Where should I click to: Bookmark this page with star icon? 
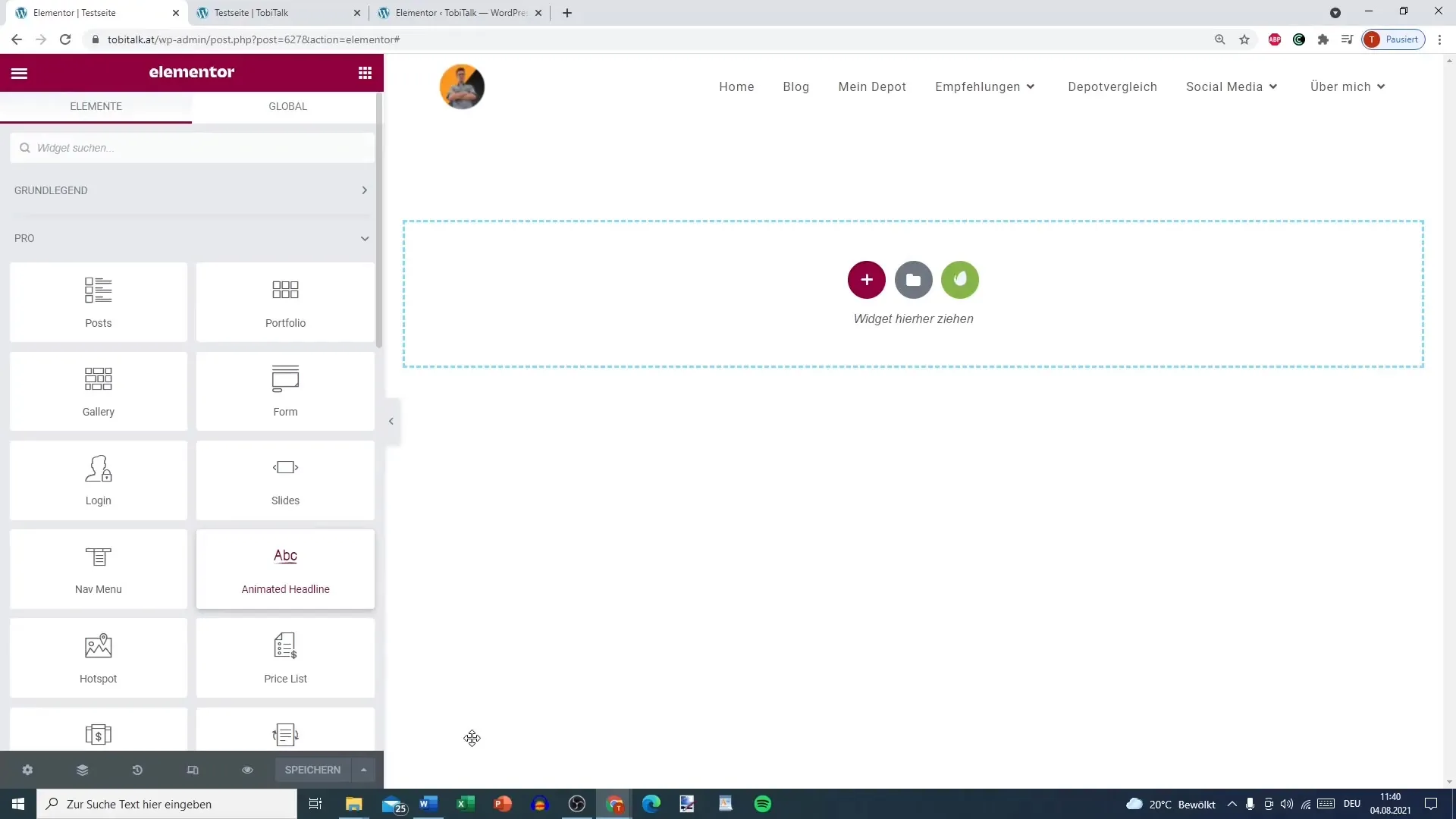tap(1244, 39)
